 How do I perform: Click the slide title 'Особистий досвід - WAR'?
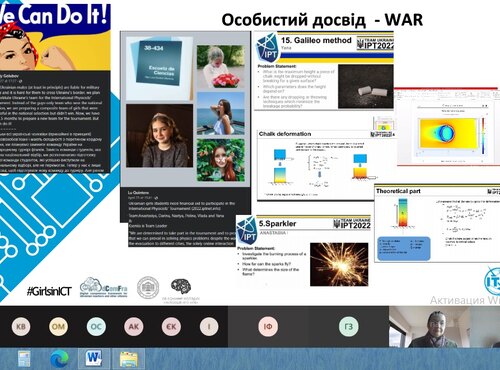tap(322, 20)
